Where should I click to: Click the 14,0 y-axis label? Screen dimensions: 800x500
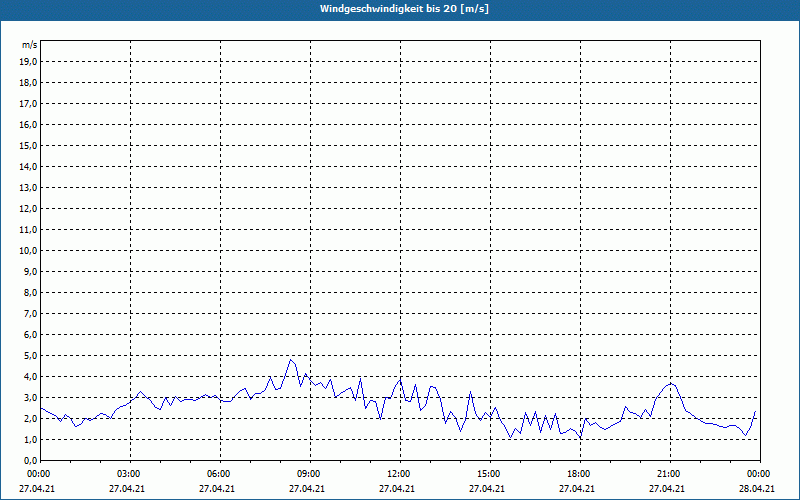[x=29, y=166]
